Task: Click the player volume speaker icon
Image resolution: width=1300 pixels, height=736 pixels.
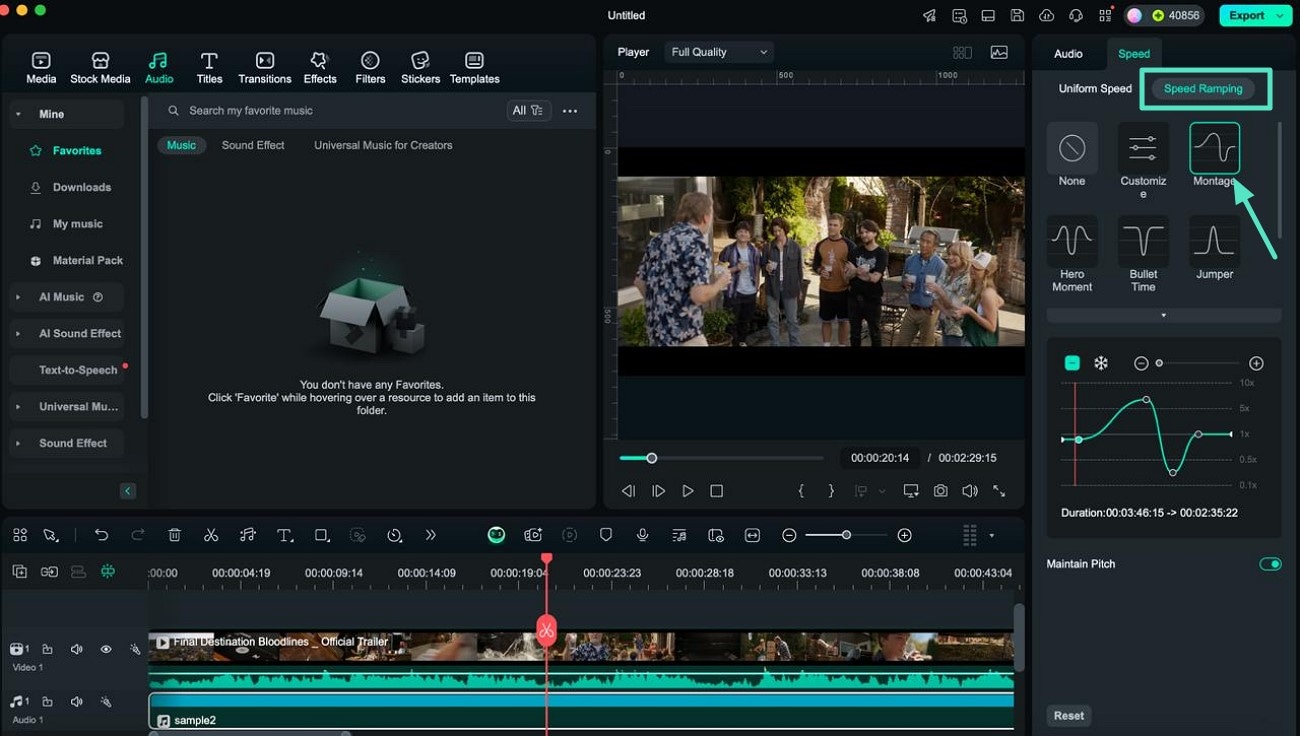Action: point(969,491)
